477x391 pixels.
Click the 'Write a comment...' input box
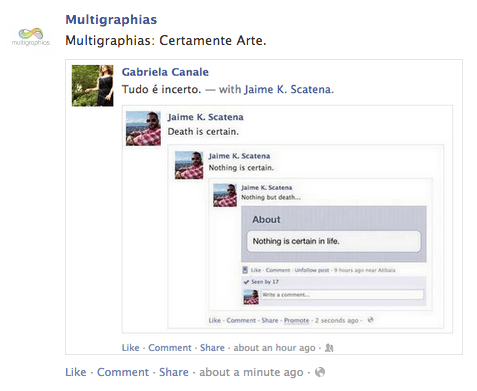(x=342, y=295)
